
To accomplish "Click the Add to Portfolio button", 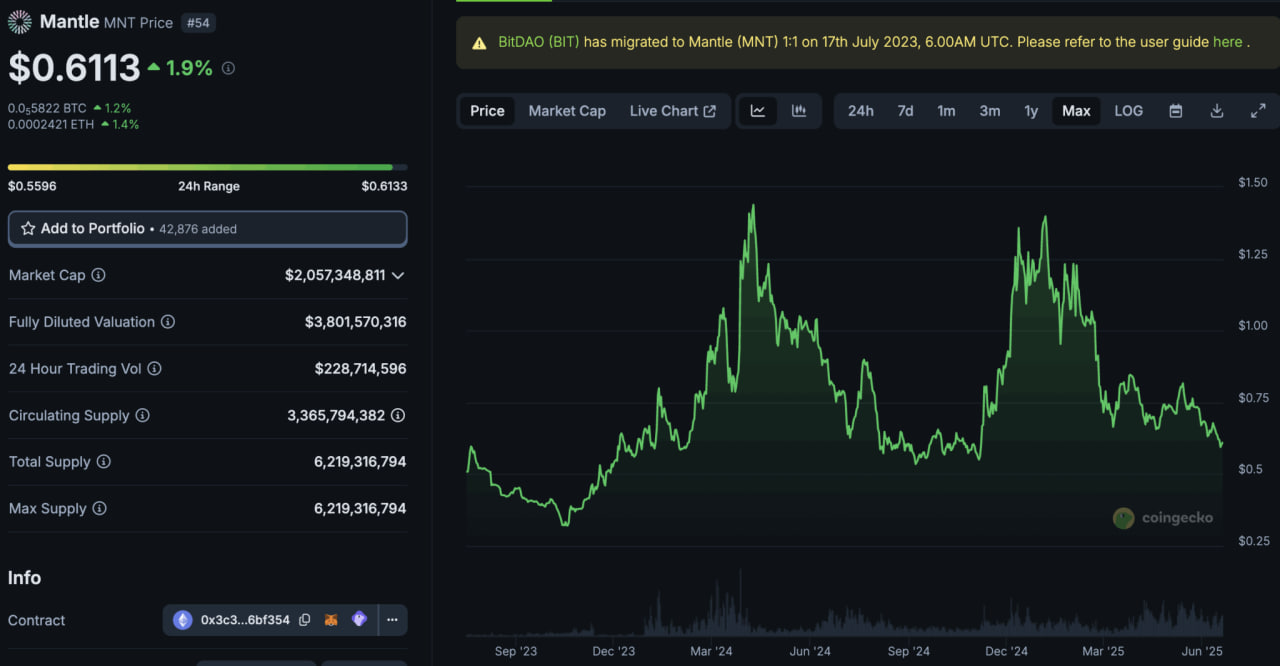I will pos(207,229).
